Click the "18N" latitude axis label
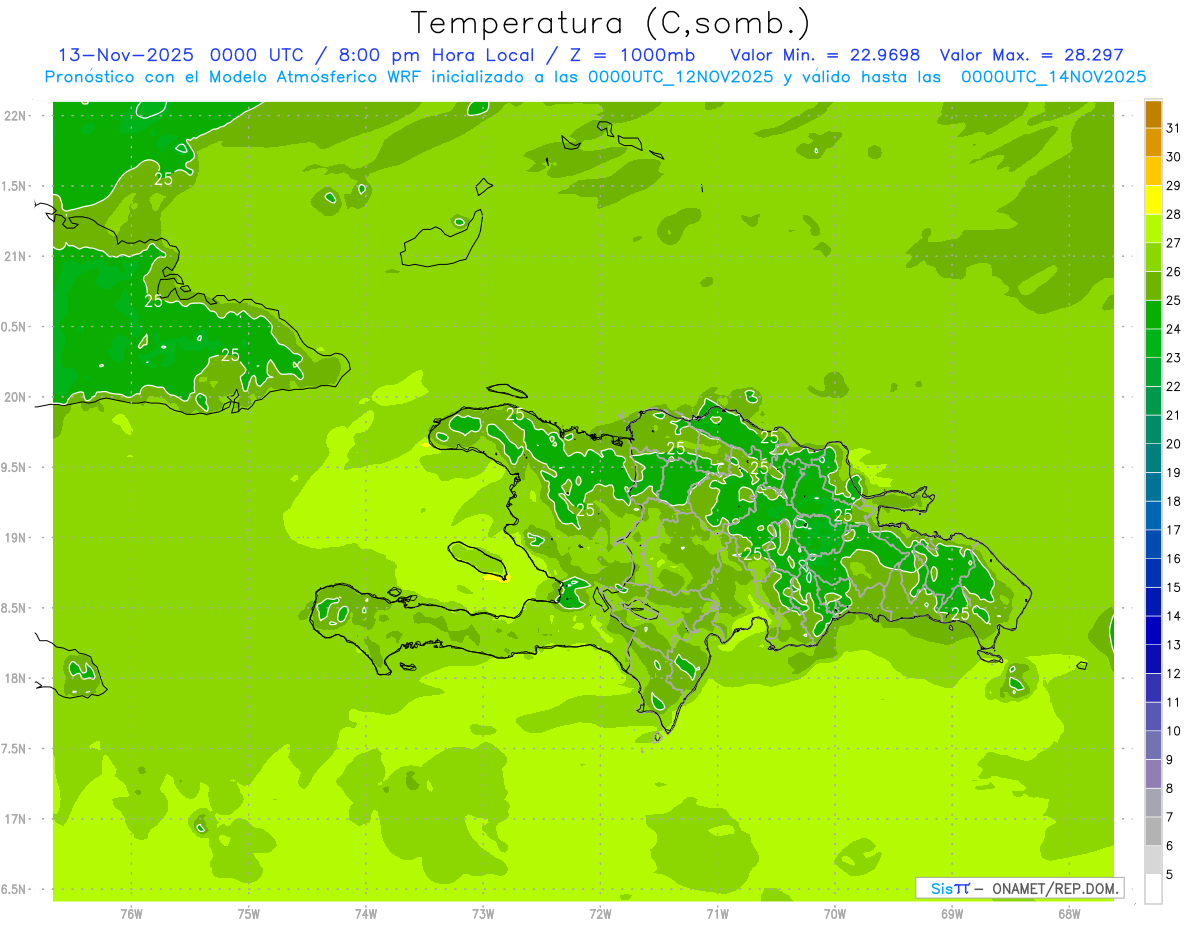The width and height of the screenshot is (1200, 927). coord(16,678)
